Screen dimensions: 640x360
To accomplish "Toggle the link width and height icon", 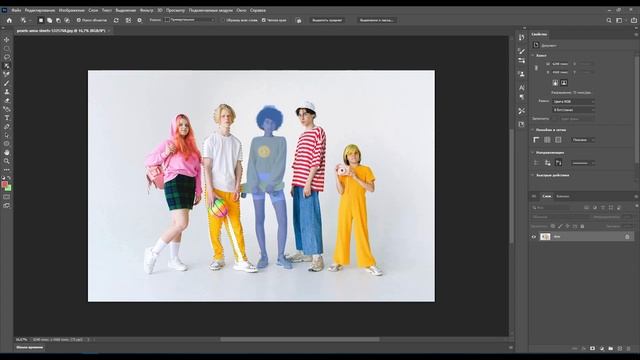I will tap(536, 68).
